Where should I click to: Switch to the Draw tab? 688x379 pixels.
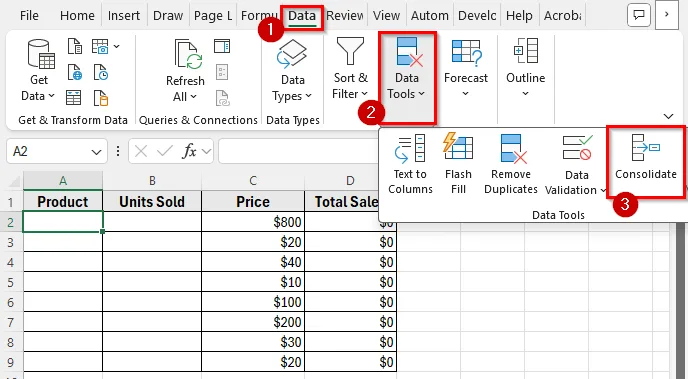[168, 16]
